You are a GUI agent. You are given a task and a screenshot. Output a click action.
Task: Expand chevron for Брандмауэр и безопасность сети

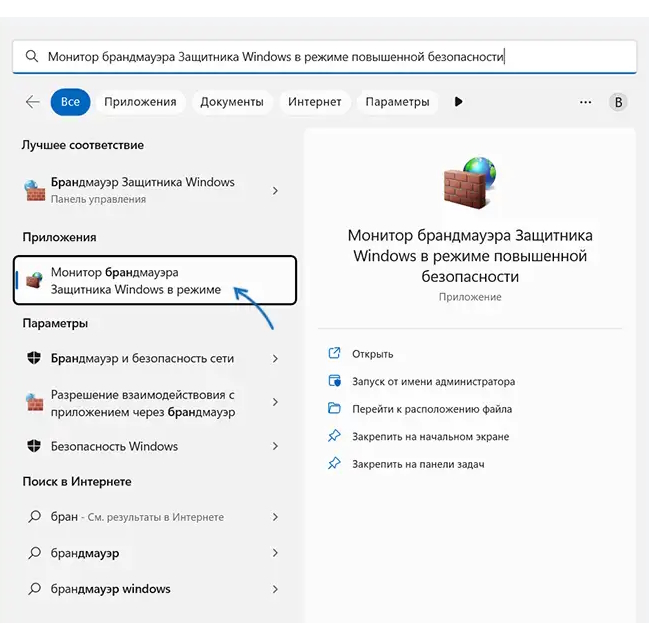[275, 359]
